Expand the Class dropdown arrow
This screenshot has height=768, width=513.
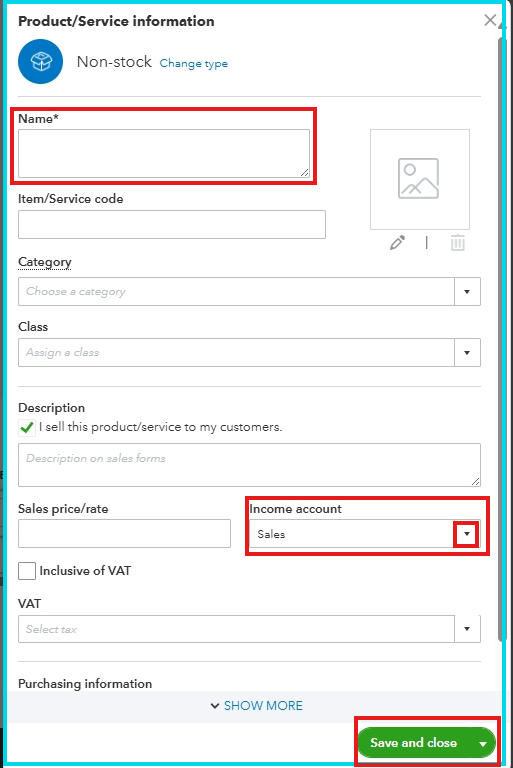(467, 352)
